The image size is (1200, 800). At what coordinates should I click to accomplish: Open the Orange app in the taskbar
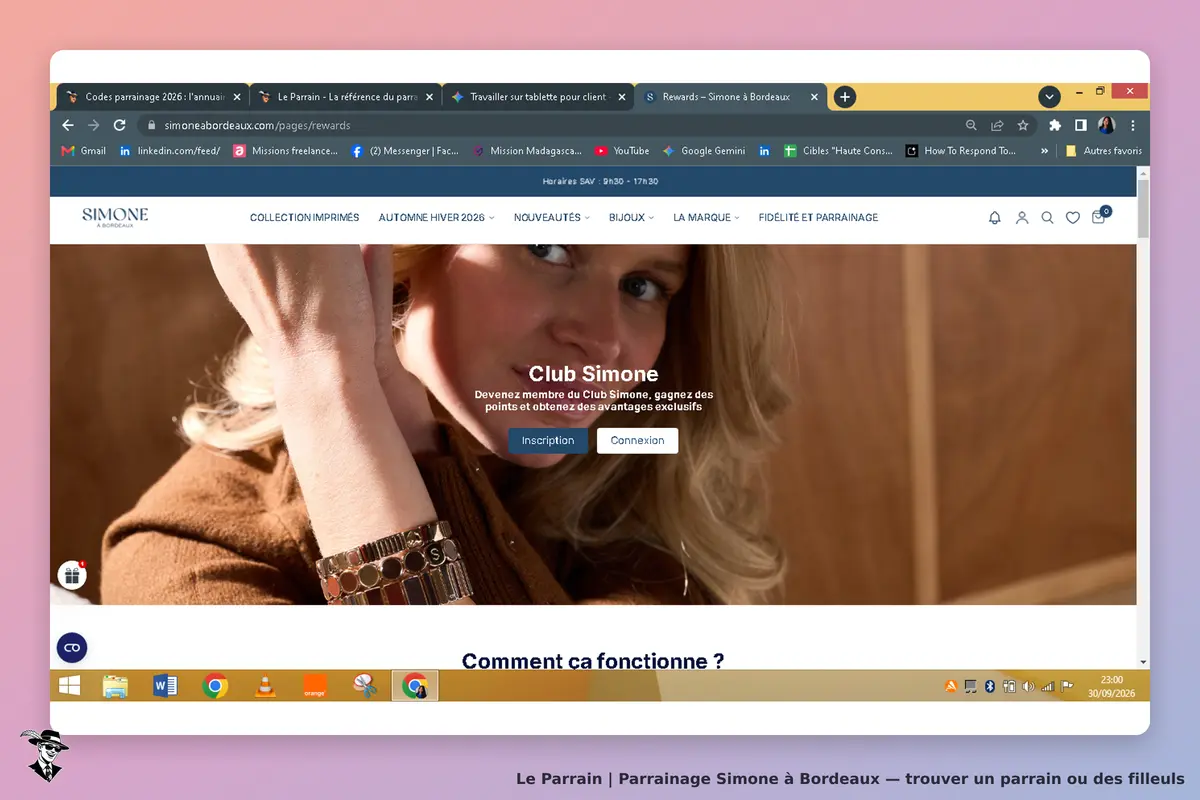click(x=315, y=686)
